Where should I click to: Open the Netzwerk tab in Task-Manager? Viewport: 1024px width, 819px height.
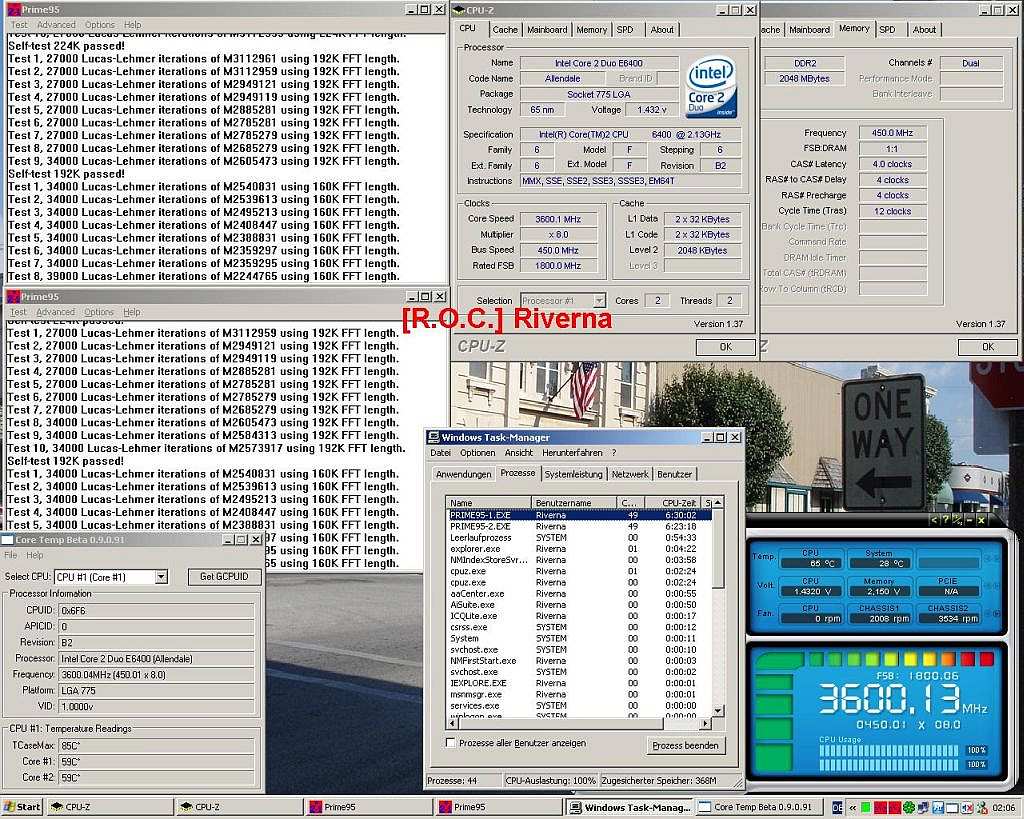point(630,474)
